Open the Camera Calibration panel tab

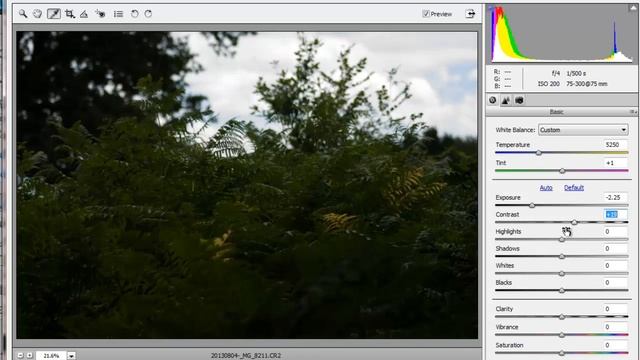point(519,100)
